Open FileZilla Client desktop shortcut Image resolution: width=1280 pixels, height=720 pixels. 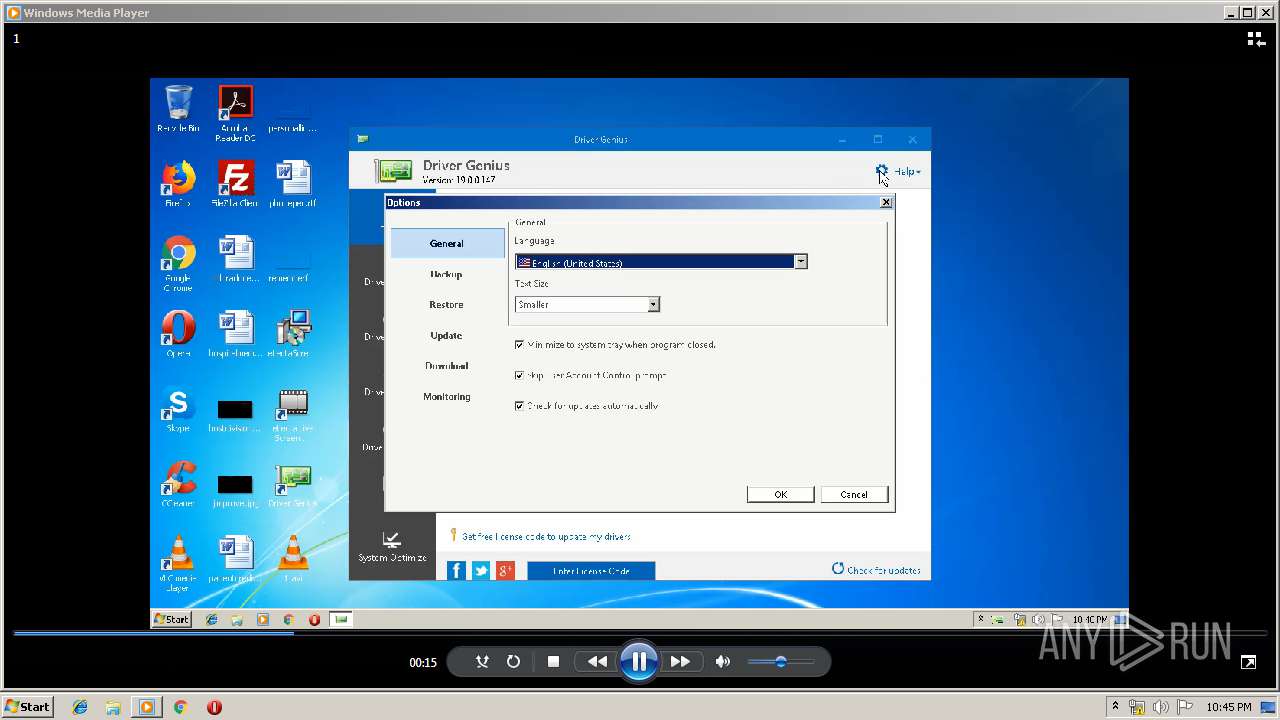coord(235,184)
